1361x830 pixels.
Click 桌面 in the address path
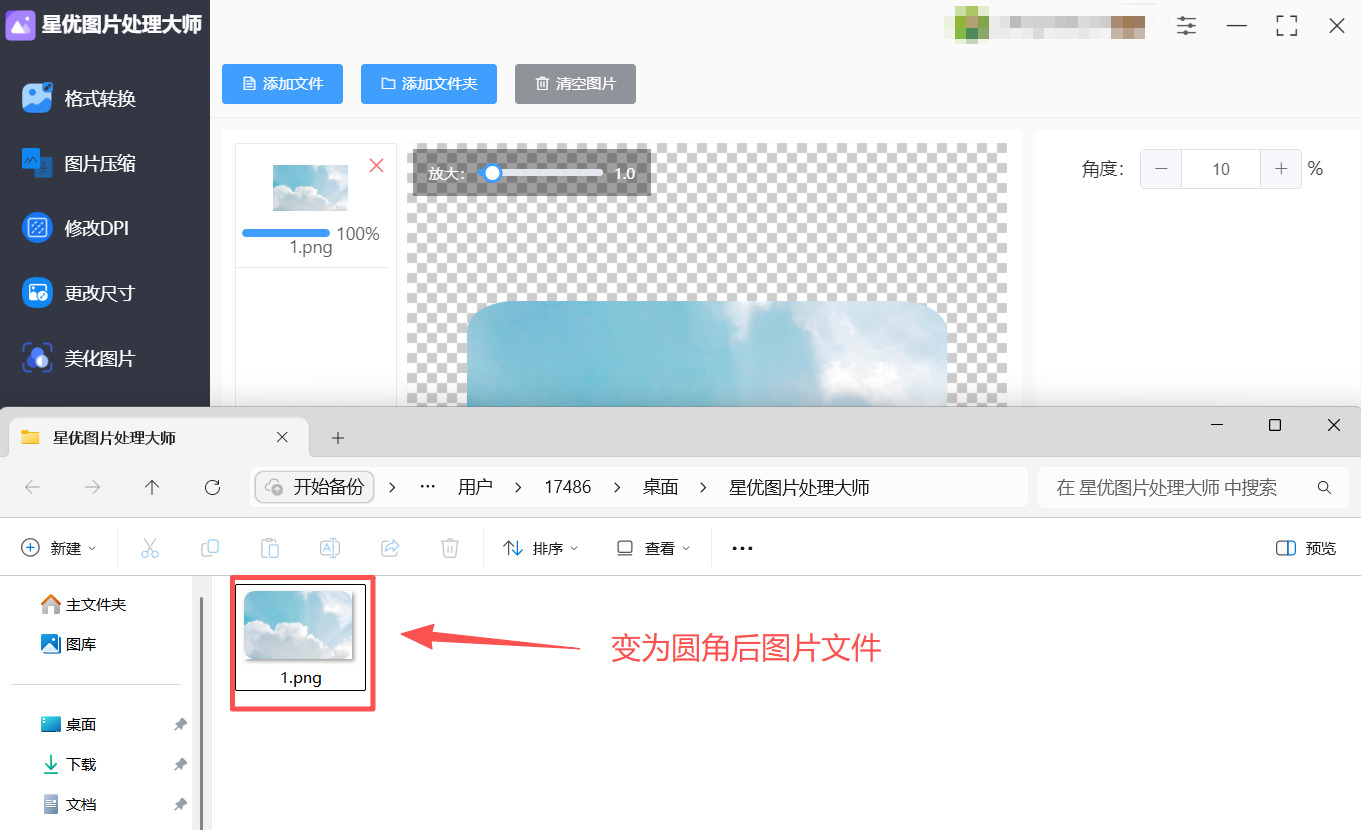coord(660,487)
